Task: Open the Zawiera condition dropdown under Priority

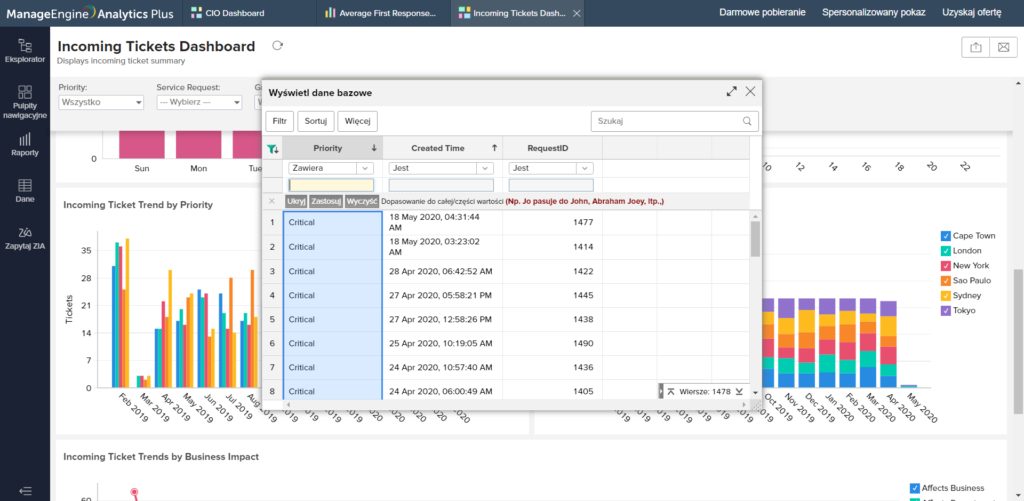Action: [330, 169]
